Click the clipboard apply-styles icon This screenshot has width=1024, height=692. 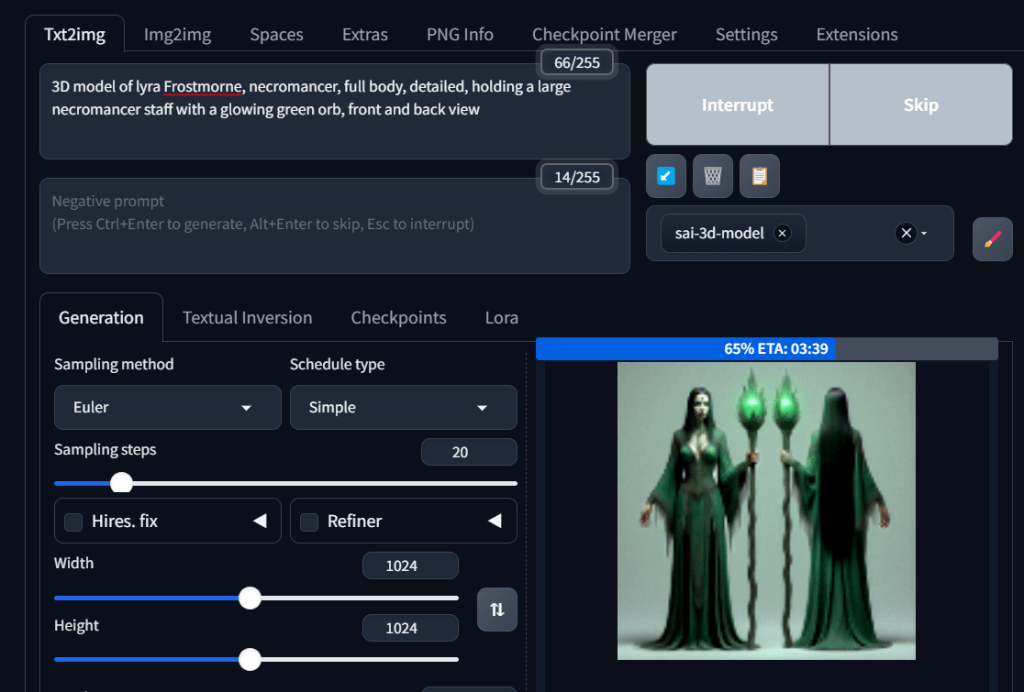pyautogui.click(x=759, y=176)
